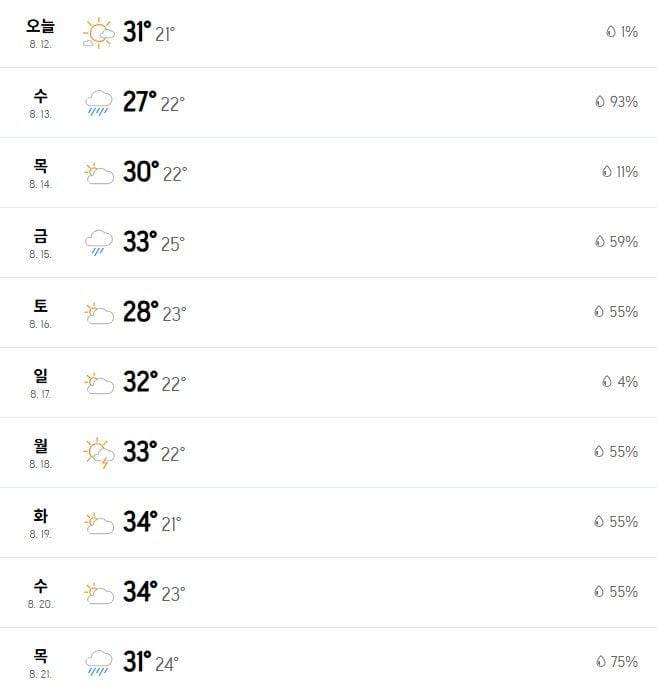Click the raindrop icon beside 59%
Screen dimensions: 657x695
tap(600, 242)
